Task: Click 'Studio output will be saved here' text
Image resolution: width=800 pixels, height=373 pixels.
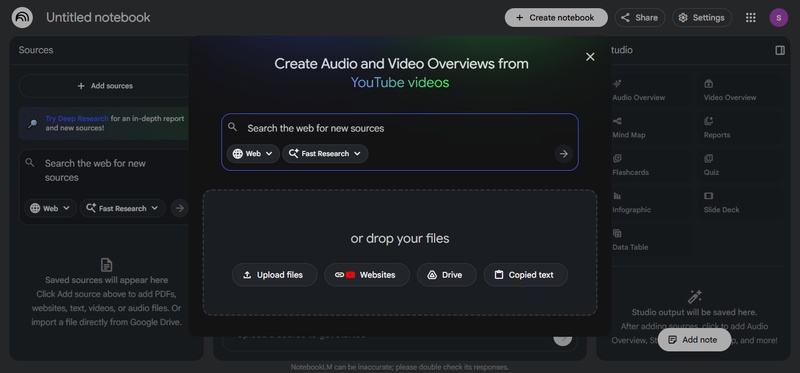Action: [x=694, y=312]
